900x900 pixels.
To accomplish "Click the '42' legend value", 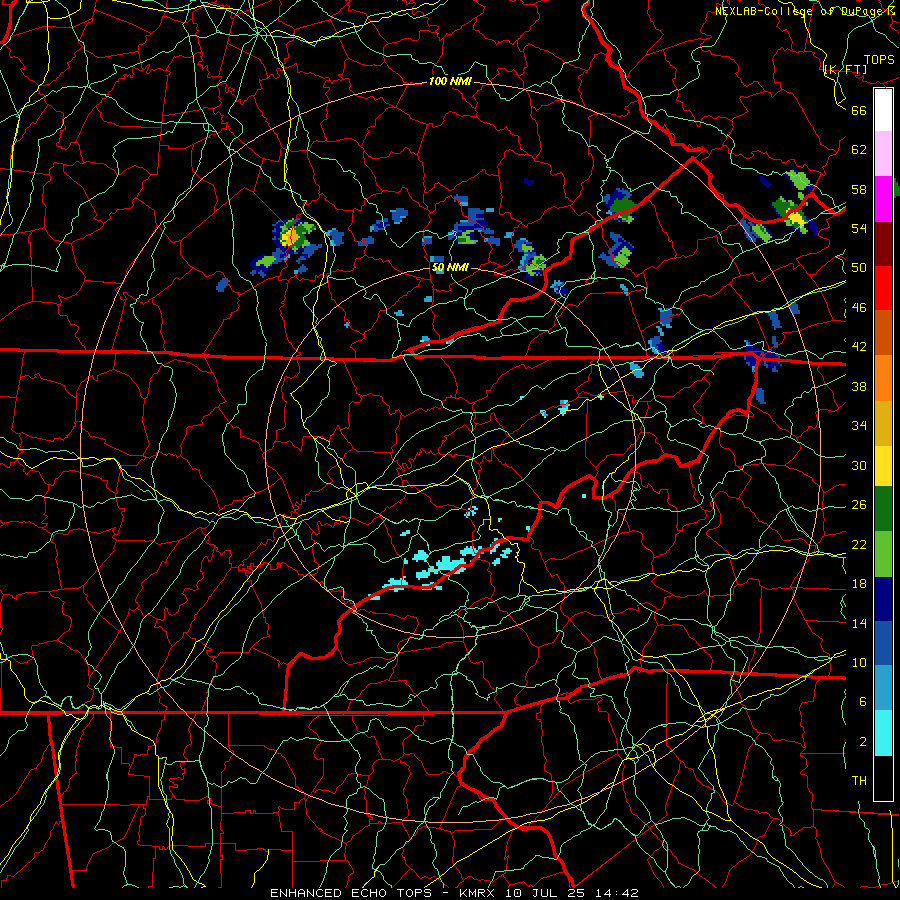I will [859, 347].
